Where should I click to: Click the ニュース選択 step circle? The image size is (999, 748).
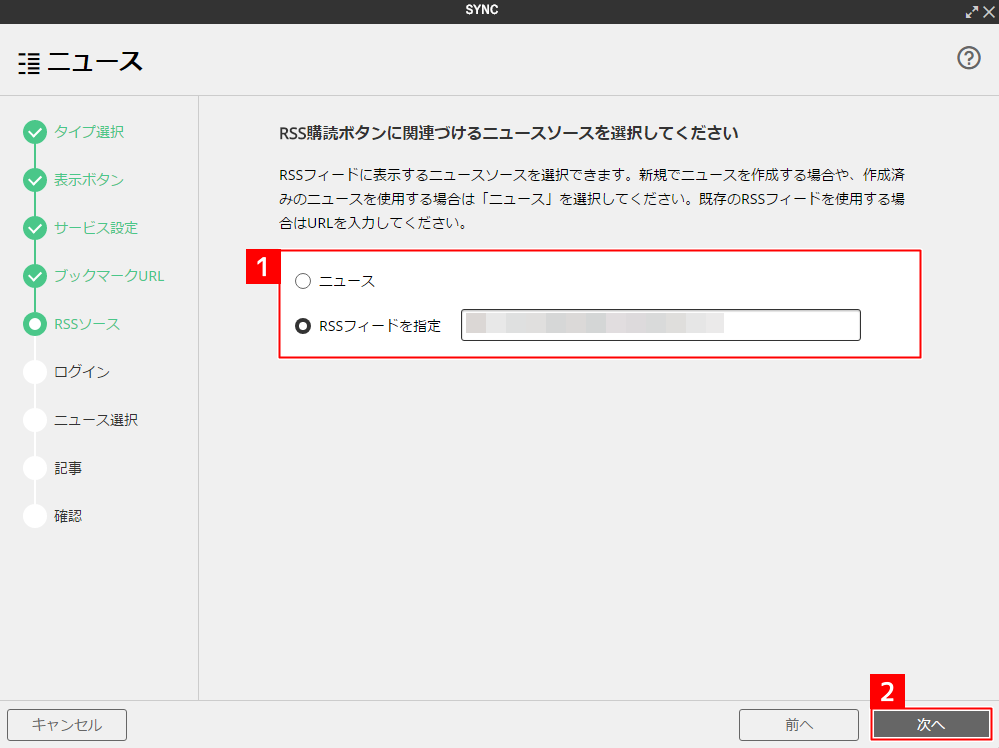(x=35, y=420)
